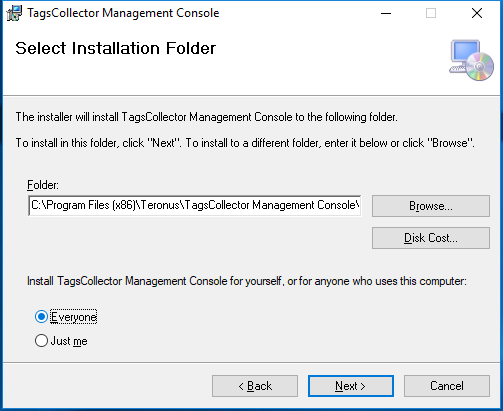The height and width of the screenshot is (411, 503).
Task: Cancel the installation
Action: coord(447,386)
